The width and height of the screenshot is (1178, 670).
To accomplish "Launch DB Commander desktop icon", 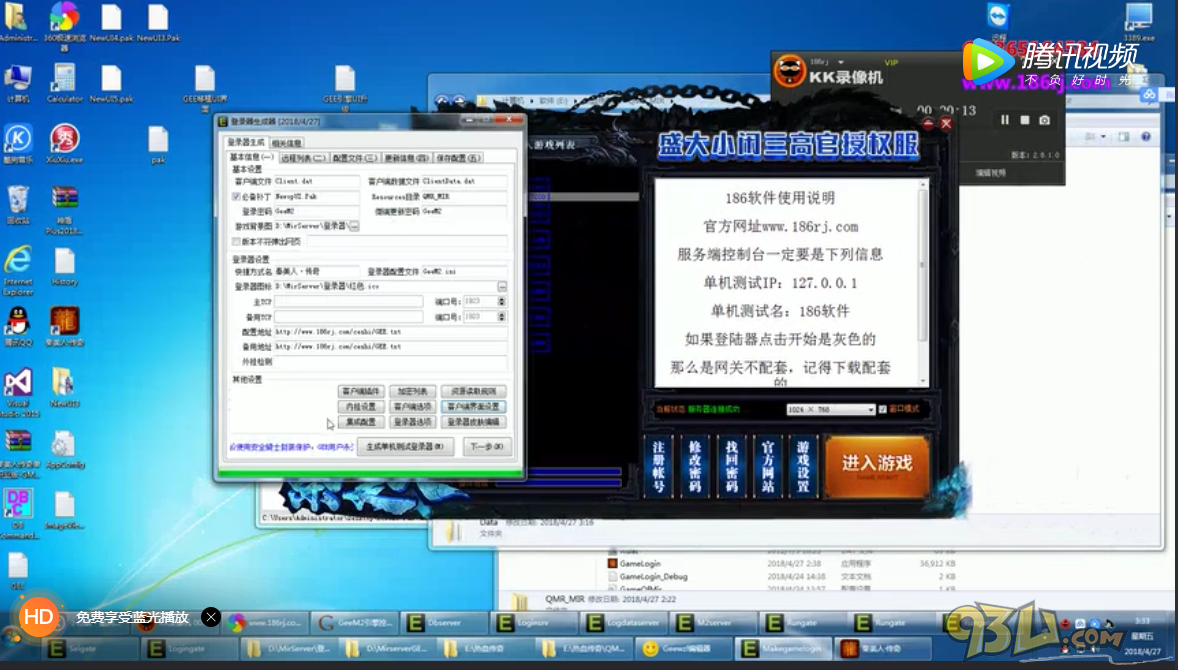I will coord(18,512).
